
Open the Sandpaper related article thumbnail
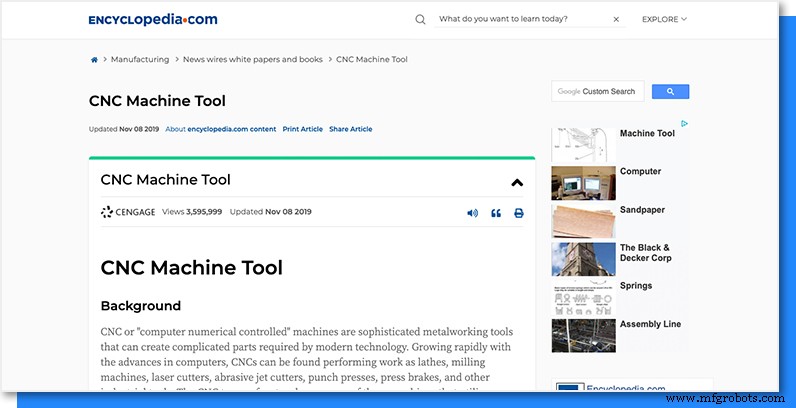tap(583, 220)
